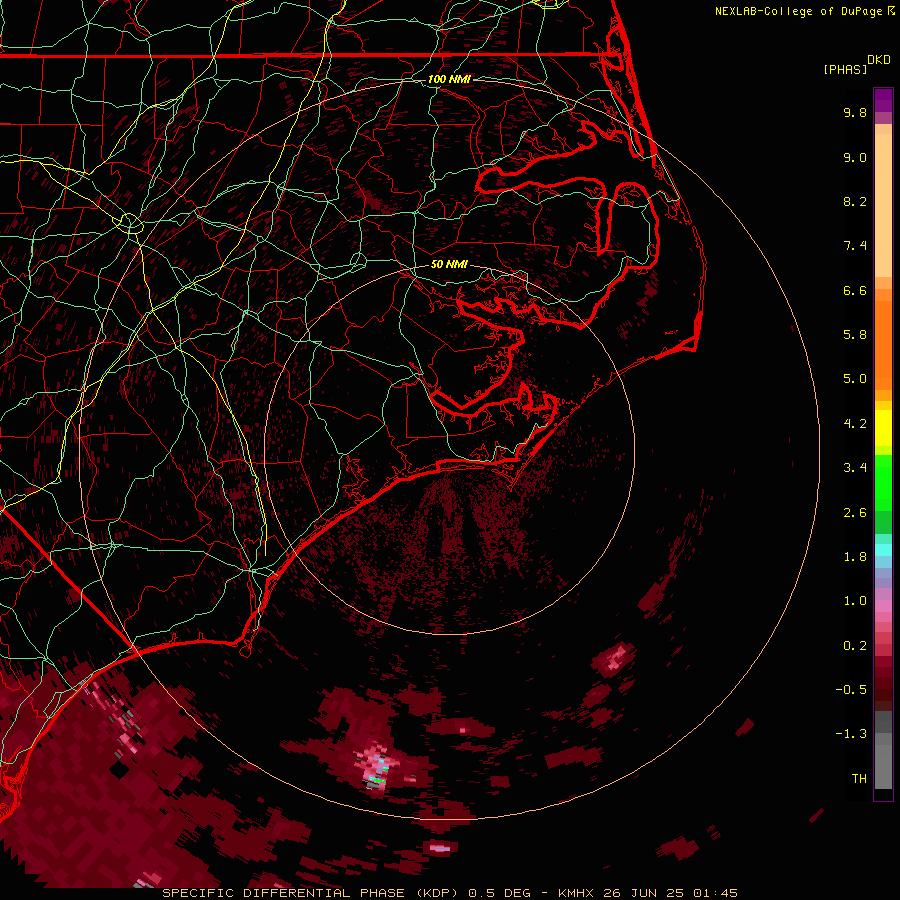This screenshot has width=900, height=900.
Task: Click the 4.2 legend value
Action: pyautogui.click(x=855, y=424)
